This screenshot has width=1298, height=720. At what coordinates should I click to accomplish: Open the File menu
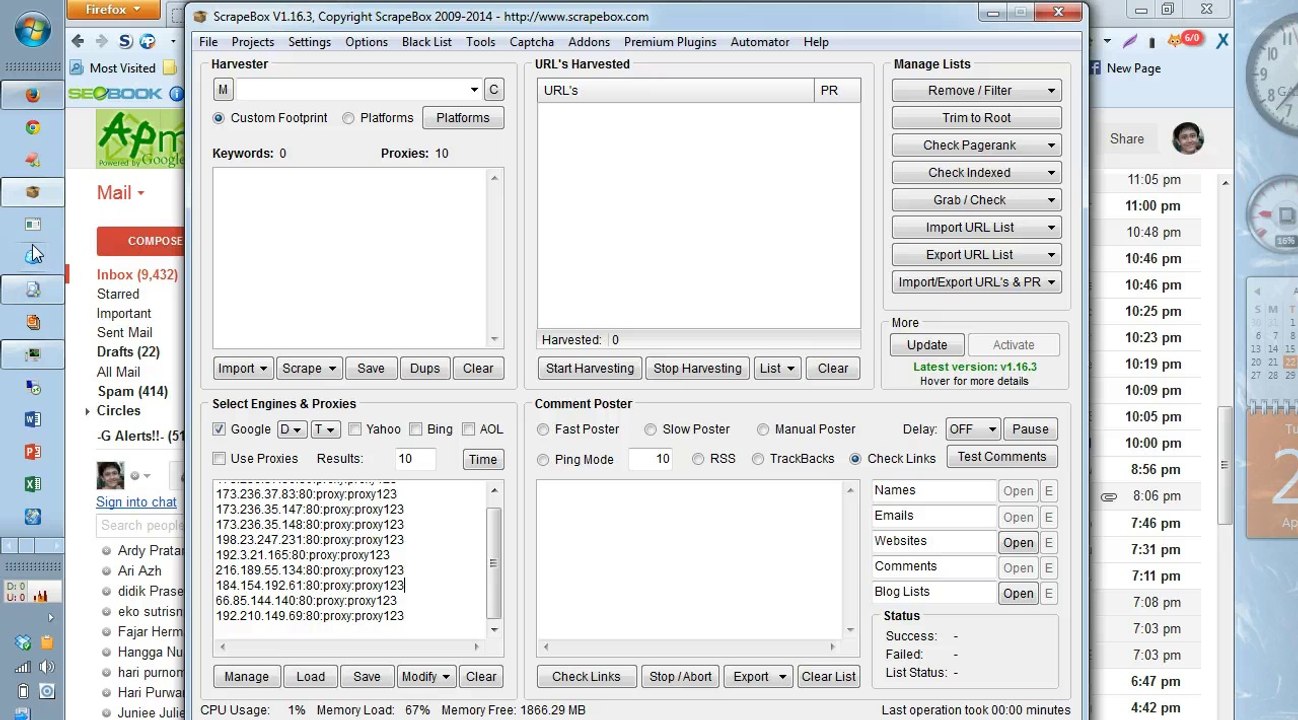point(208,42)
